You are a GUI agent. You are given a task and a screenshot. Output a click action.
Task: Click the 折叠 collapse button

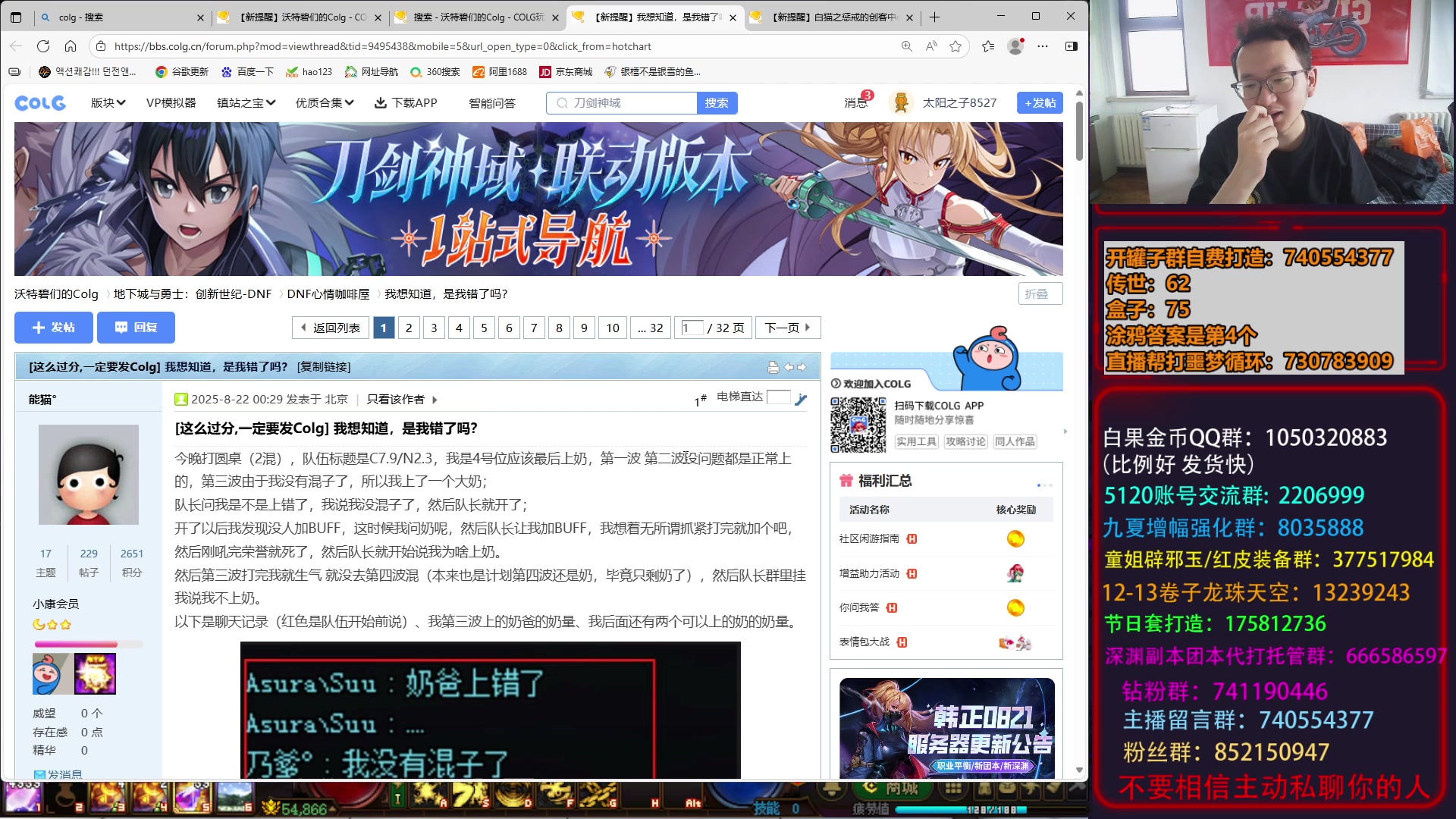pyautogui.click(x=1040, y=294)
